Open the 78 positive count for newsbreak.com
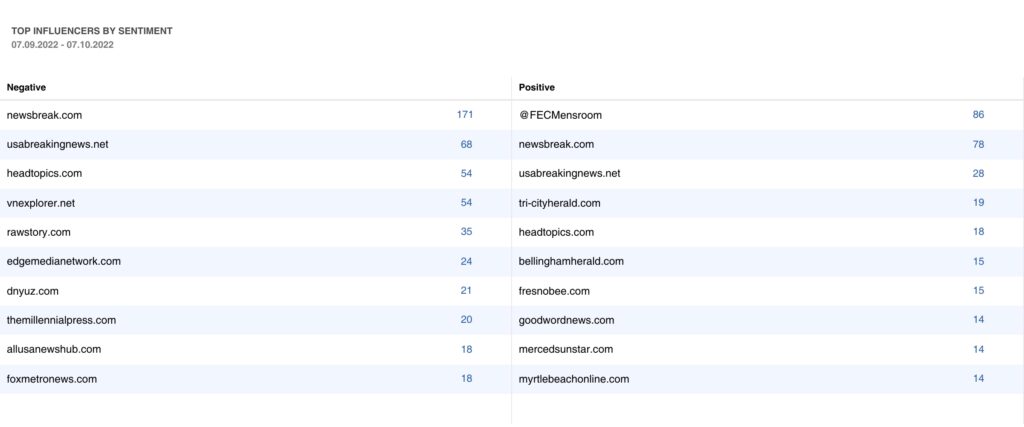The image size is (1024, 427). click(x=978, y=144)
